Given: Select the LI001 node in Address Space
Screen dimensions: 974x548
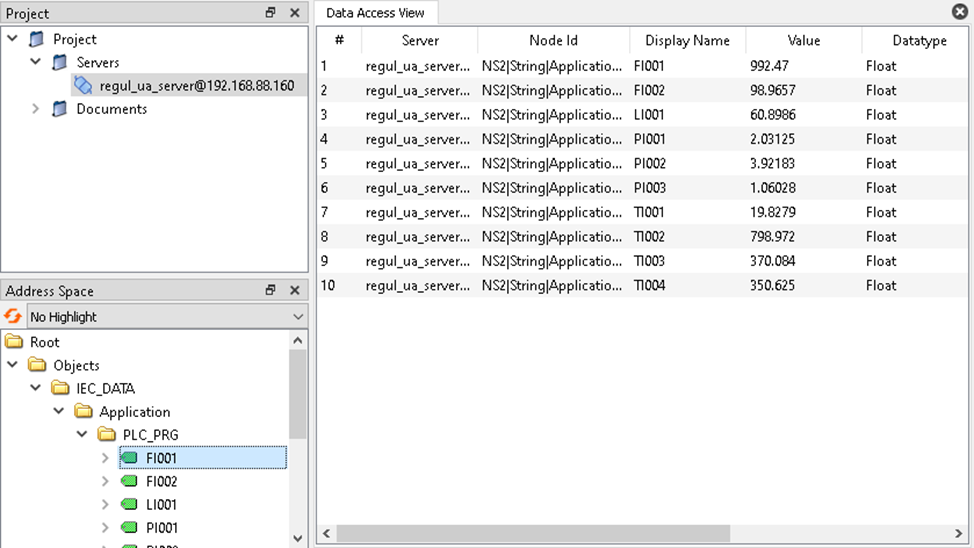Looking at the screenshot, I should [162, 505].
